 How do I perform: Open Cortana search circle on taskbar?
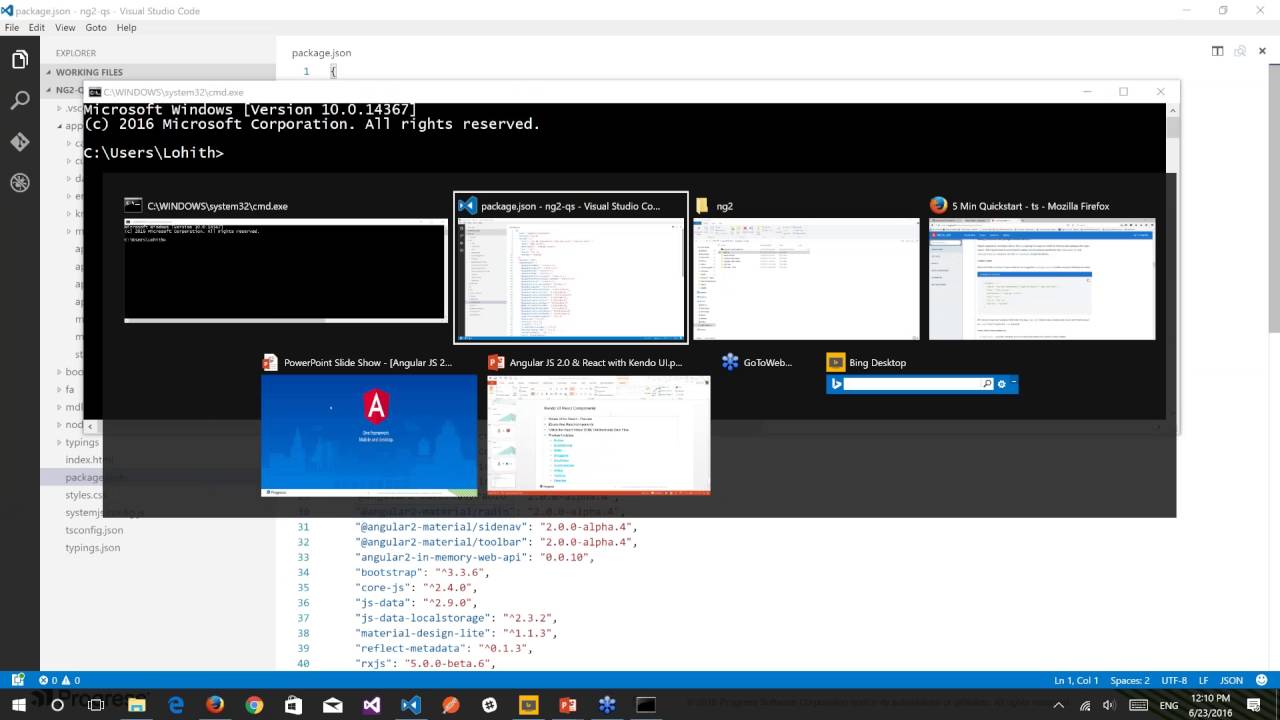[x=57, y=705]
